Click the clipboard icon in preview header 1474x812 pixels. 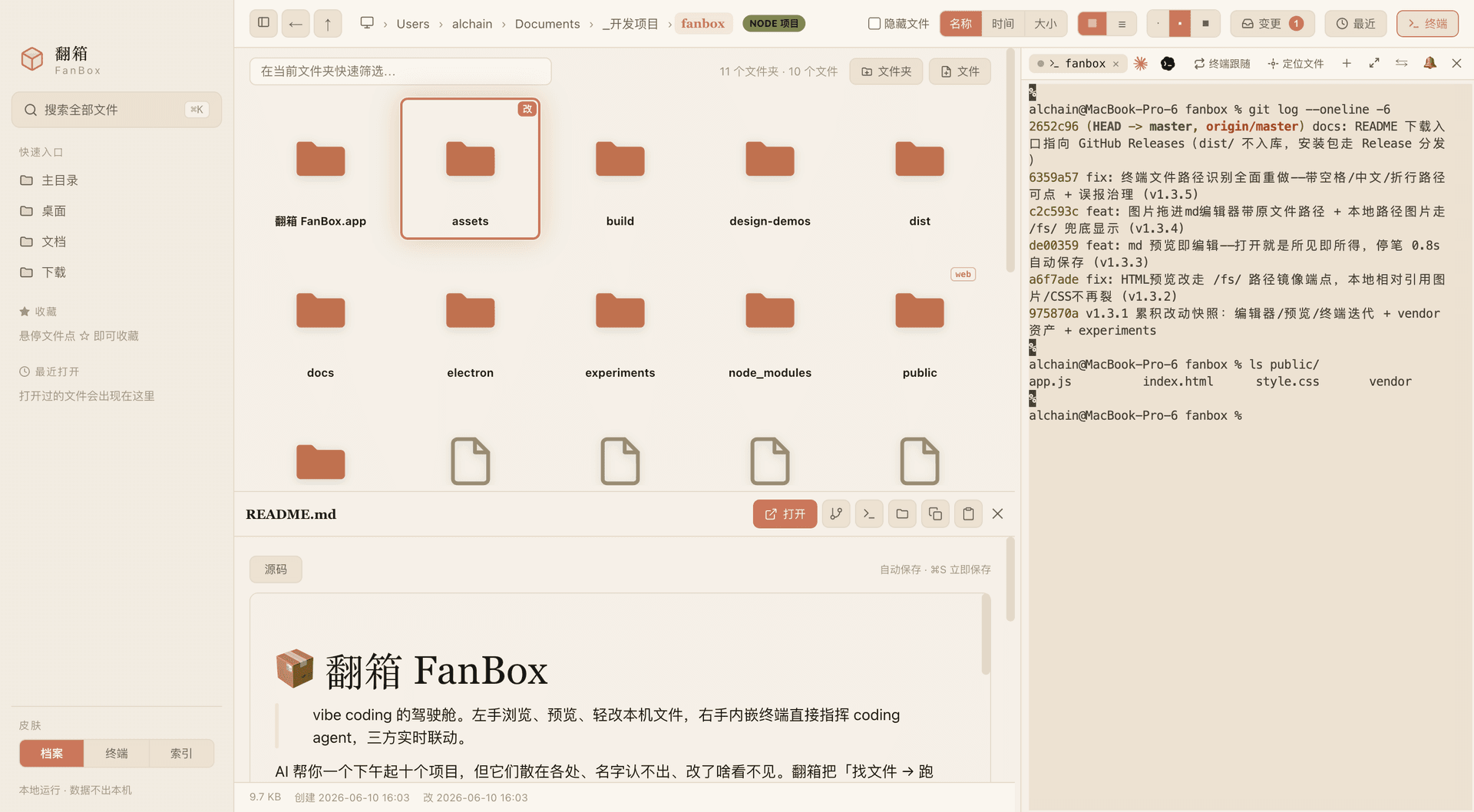968,513
